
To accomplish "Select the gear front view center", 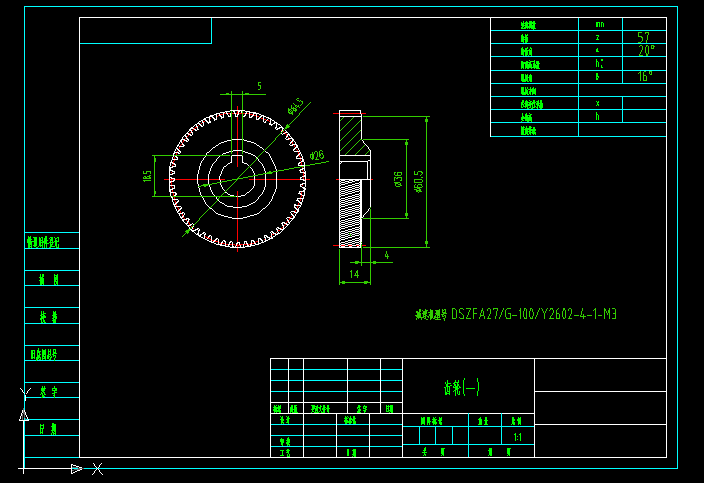I will point(239,178).
